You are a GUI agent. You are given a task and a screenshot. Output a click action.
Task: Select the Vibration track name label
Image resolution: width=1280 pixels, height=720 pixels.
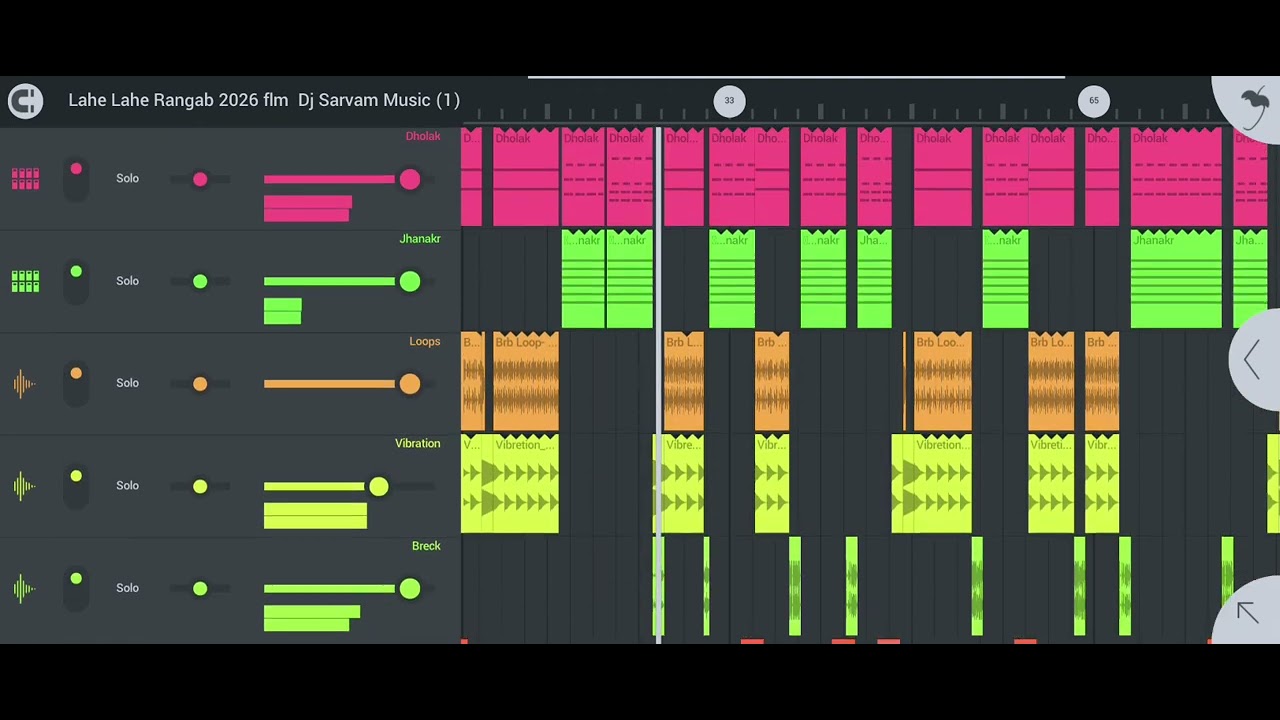[x=418, y=443]
